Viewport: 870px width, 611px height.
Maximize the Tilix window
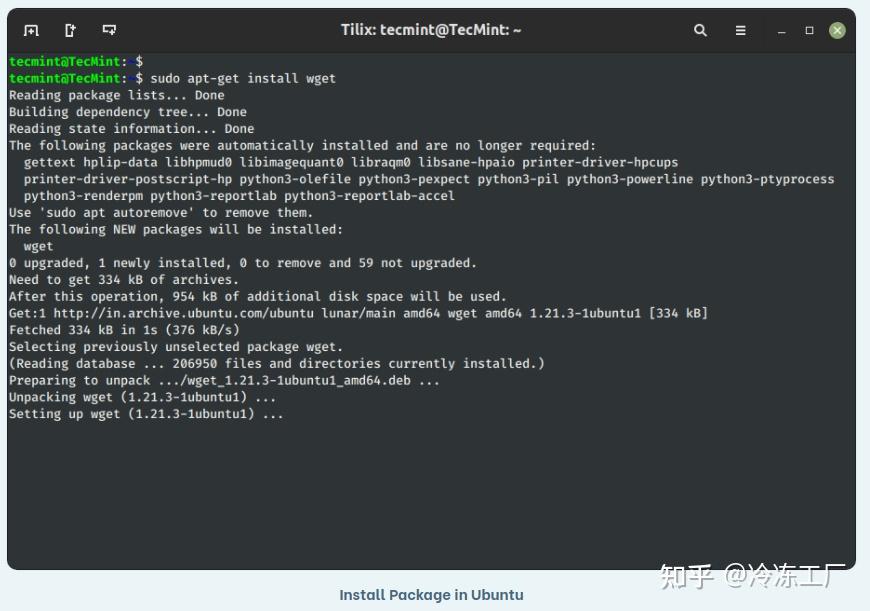point(810,31)
